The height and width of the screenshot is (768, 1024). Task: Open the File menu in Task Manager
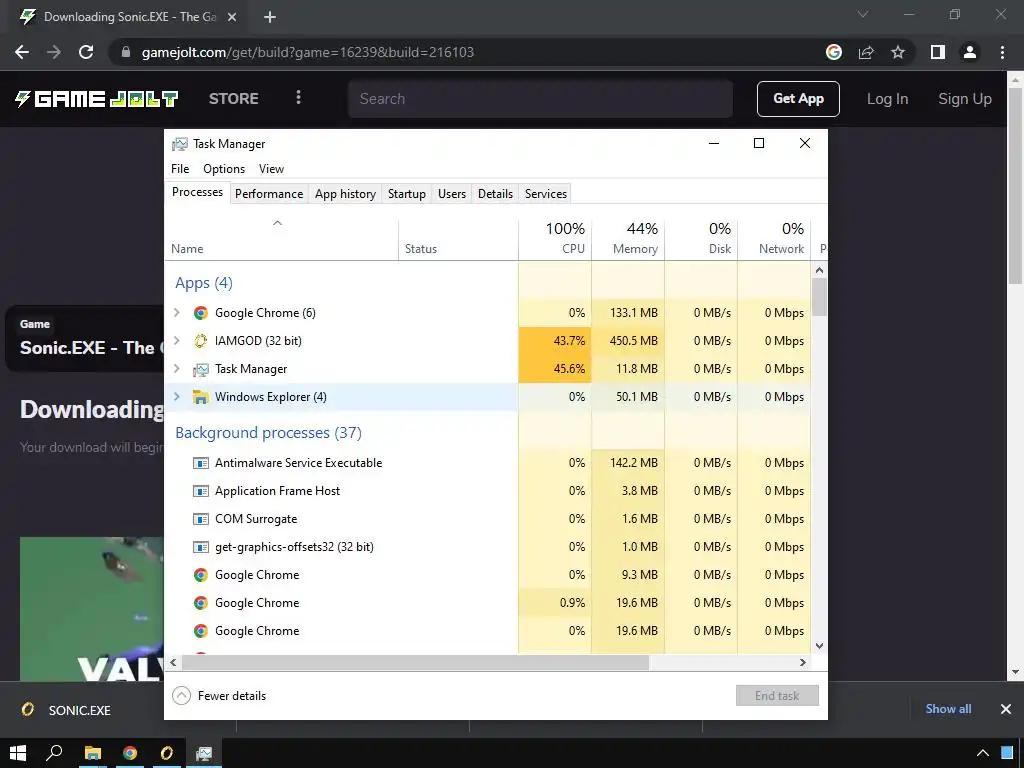[x=180, y=168]
